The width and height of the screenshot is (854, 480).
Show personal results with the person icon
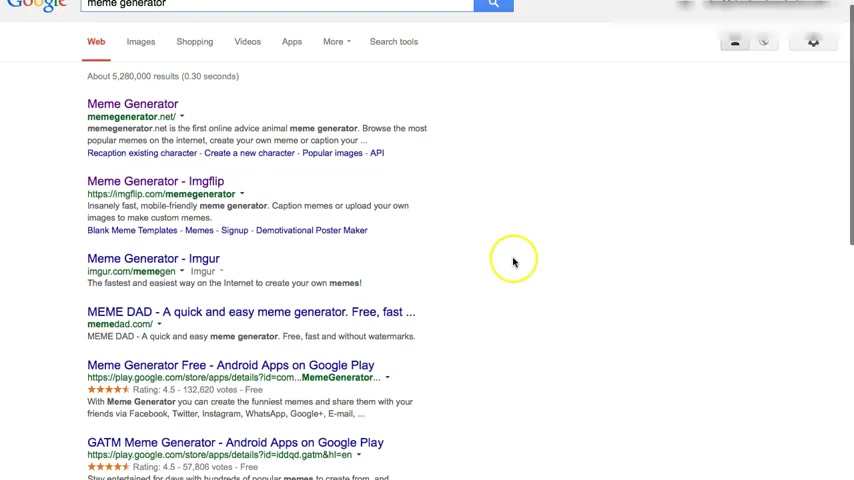tap(735, 42)
